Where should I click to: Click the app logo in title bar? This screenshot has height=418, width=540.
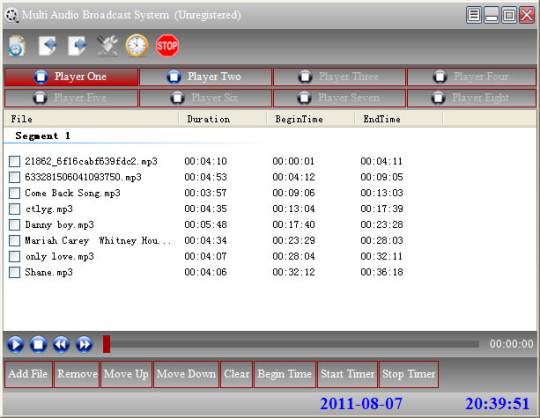pos(12,15)
